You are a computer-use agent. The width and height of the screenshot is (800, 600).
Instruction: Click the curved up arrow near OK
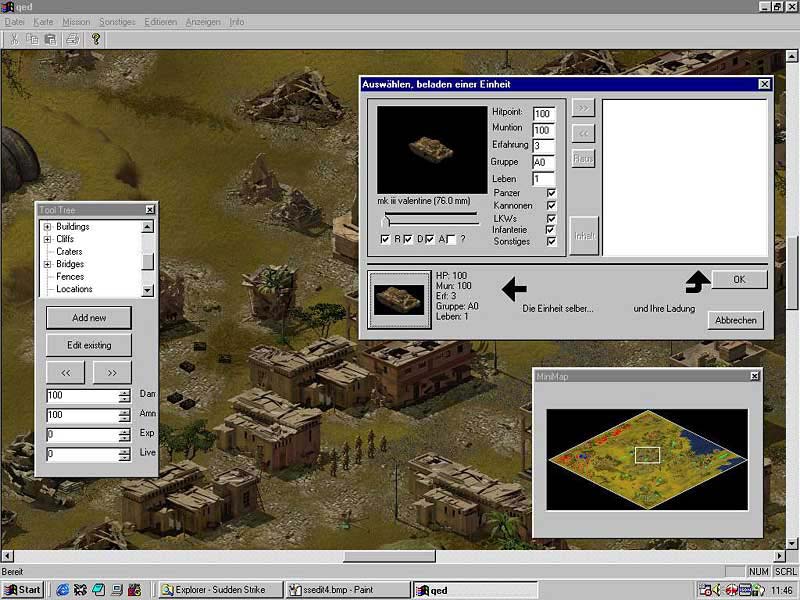(698, 282)
